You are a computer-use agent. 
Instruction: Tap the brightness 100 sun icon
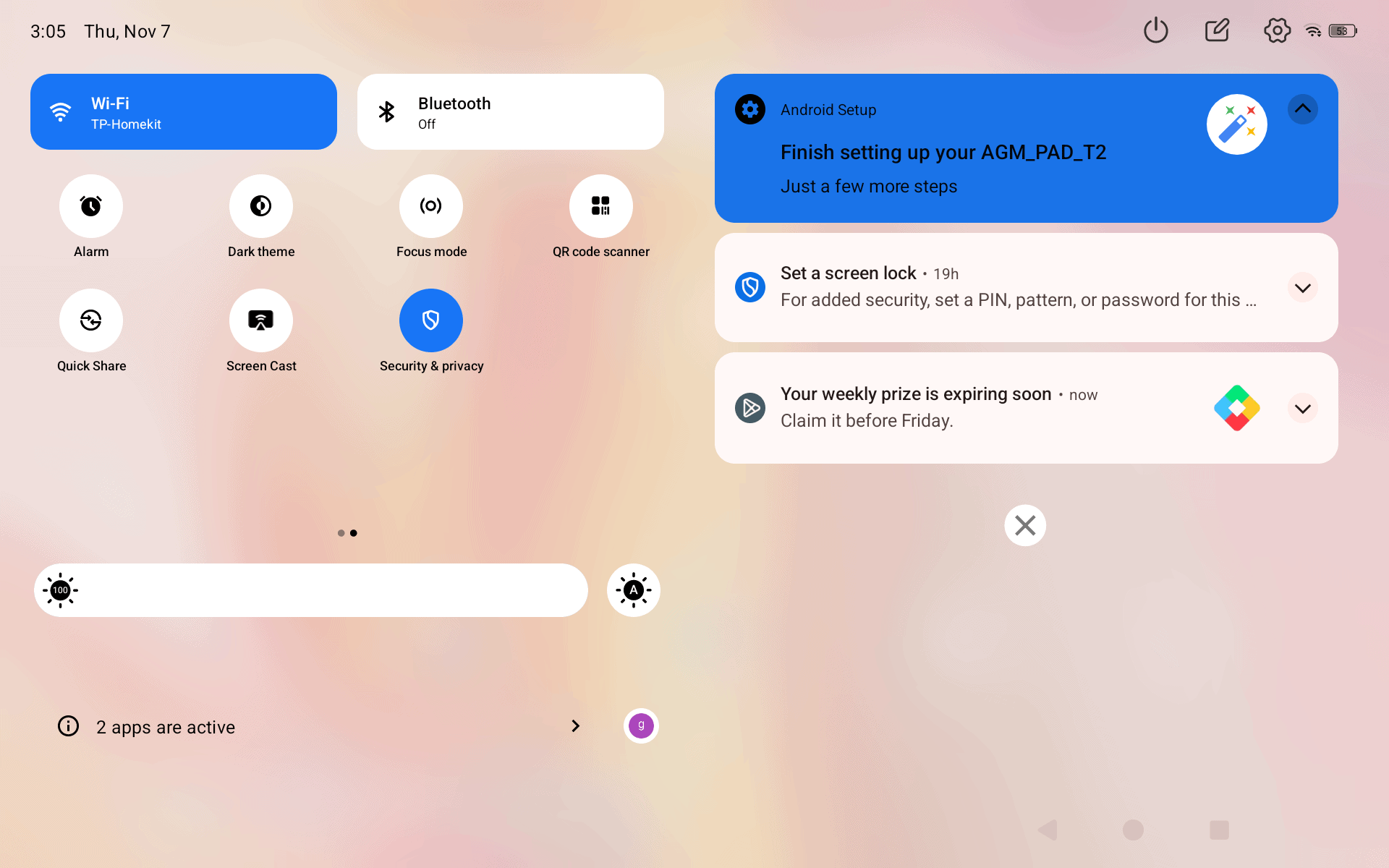point(61,590)
